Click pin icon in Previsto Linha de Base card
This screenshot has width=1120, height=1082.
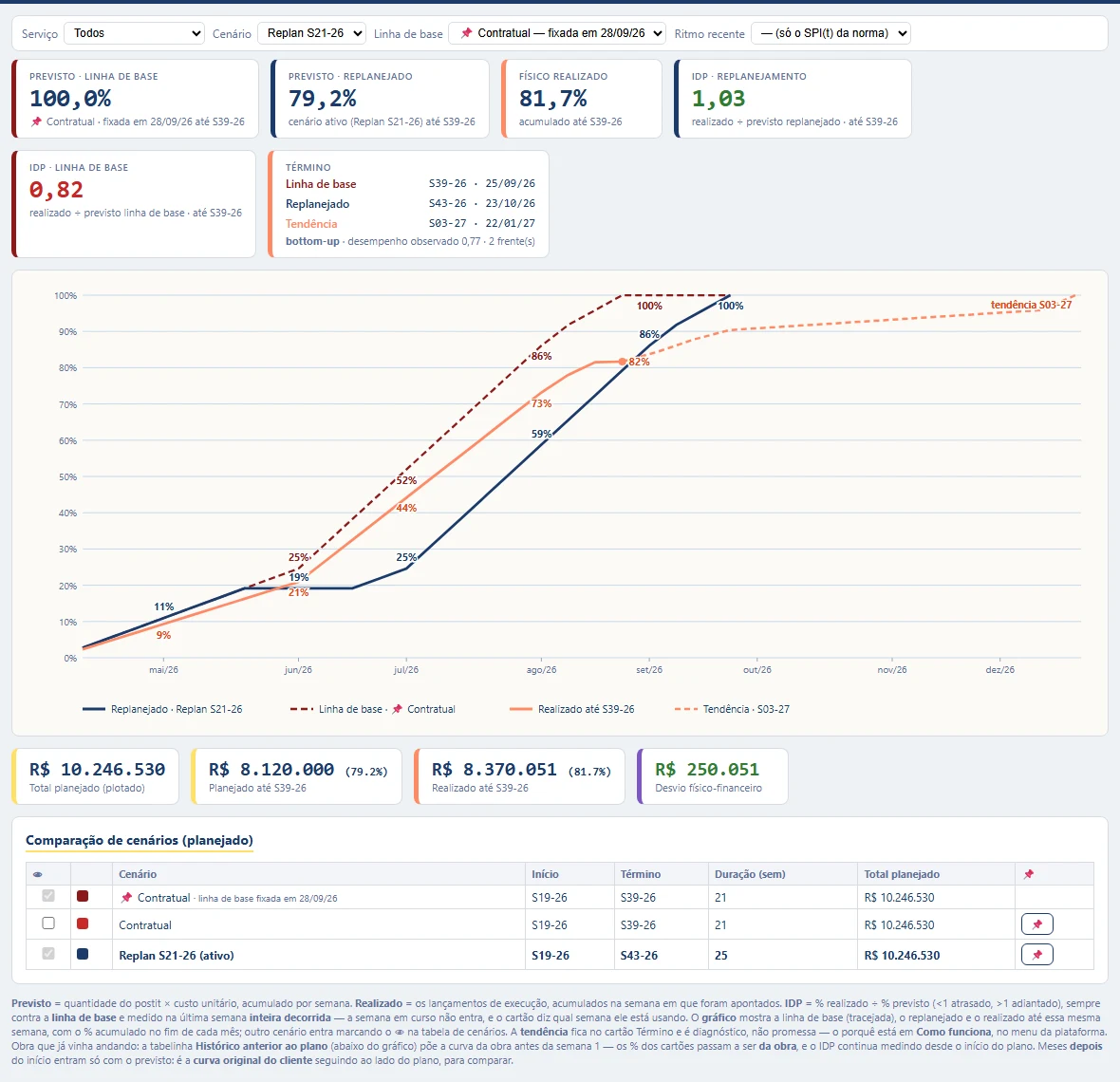(x=36, y=121)
